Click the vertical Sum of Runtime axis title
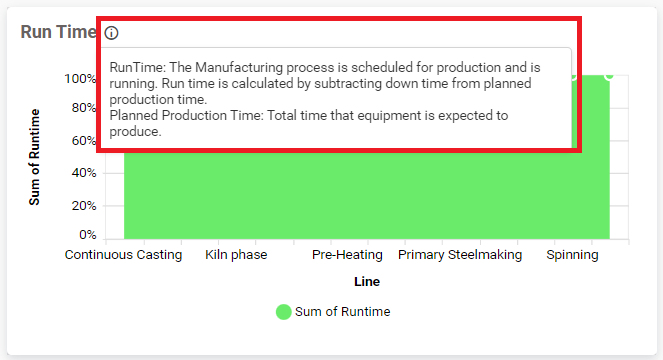Viewport: 663px width, 360px height. click(34, 157)
